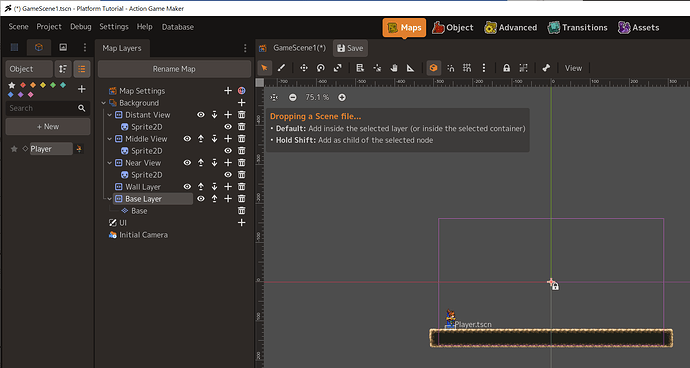Filter by the purple diamond tag

point(21,95)
